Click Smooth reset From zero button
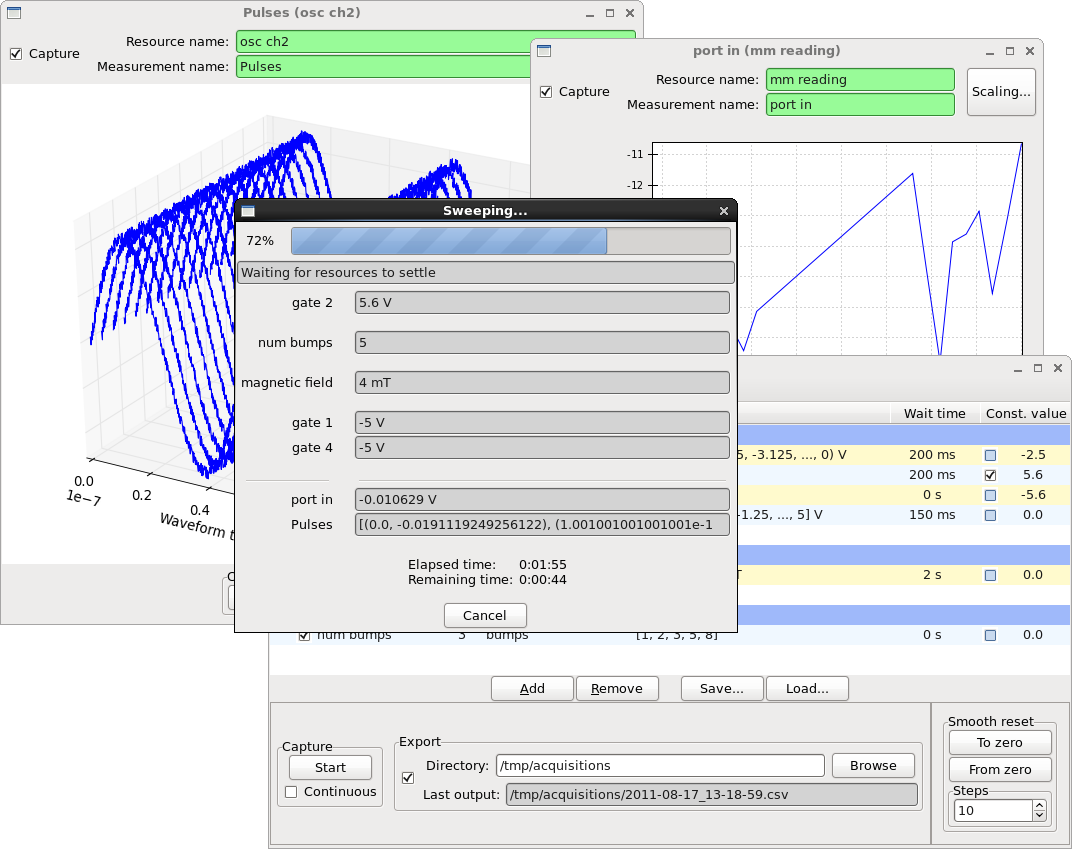 click(1000, 770)
